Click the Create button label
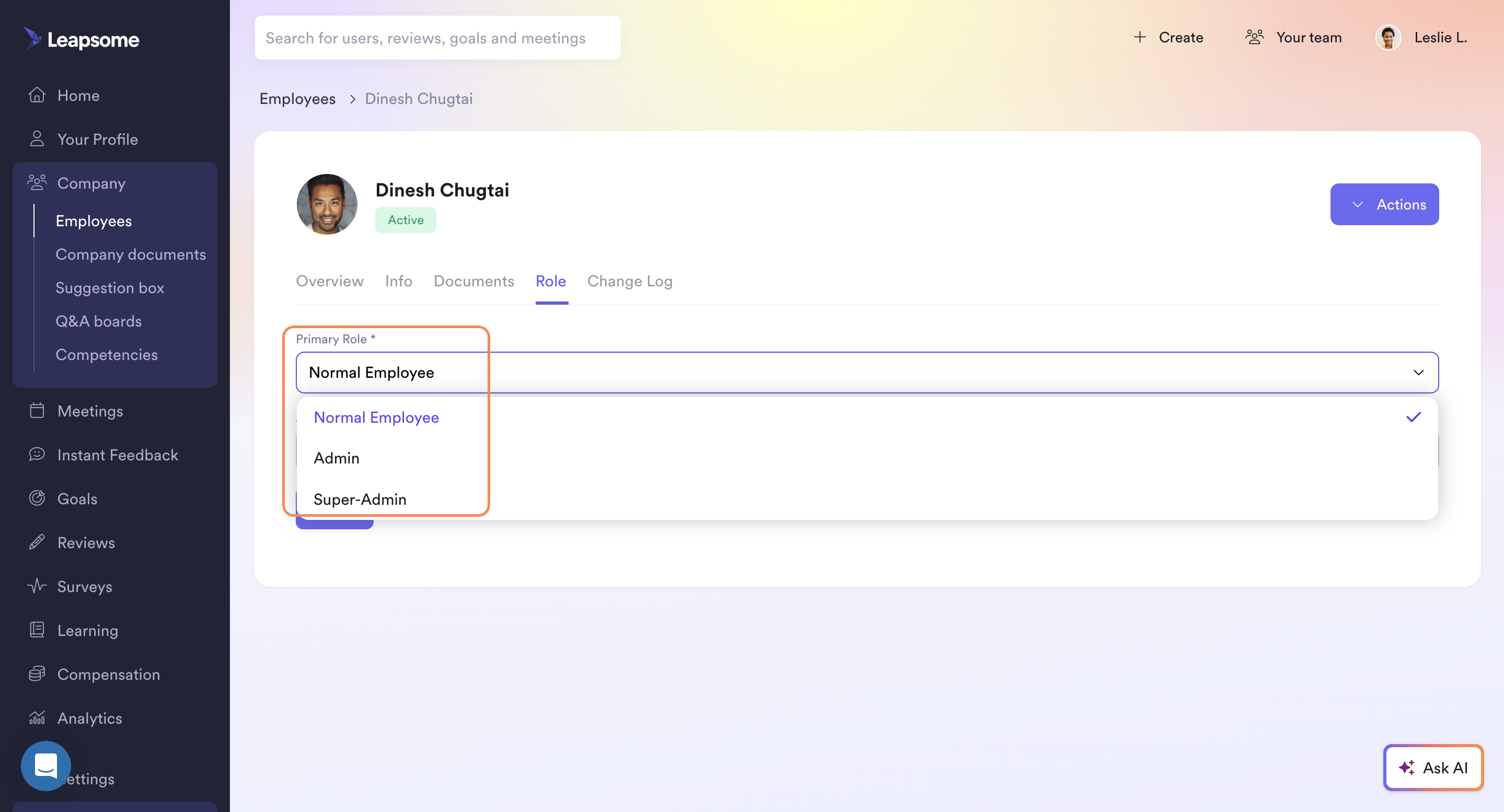1504x812 pixels. coord(1181,37)
